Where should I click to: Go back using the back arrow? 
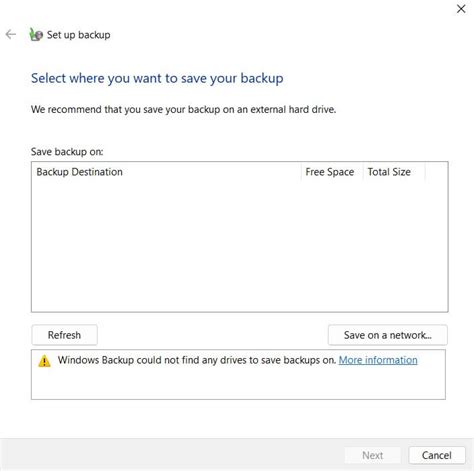click(11, 34)
